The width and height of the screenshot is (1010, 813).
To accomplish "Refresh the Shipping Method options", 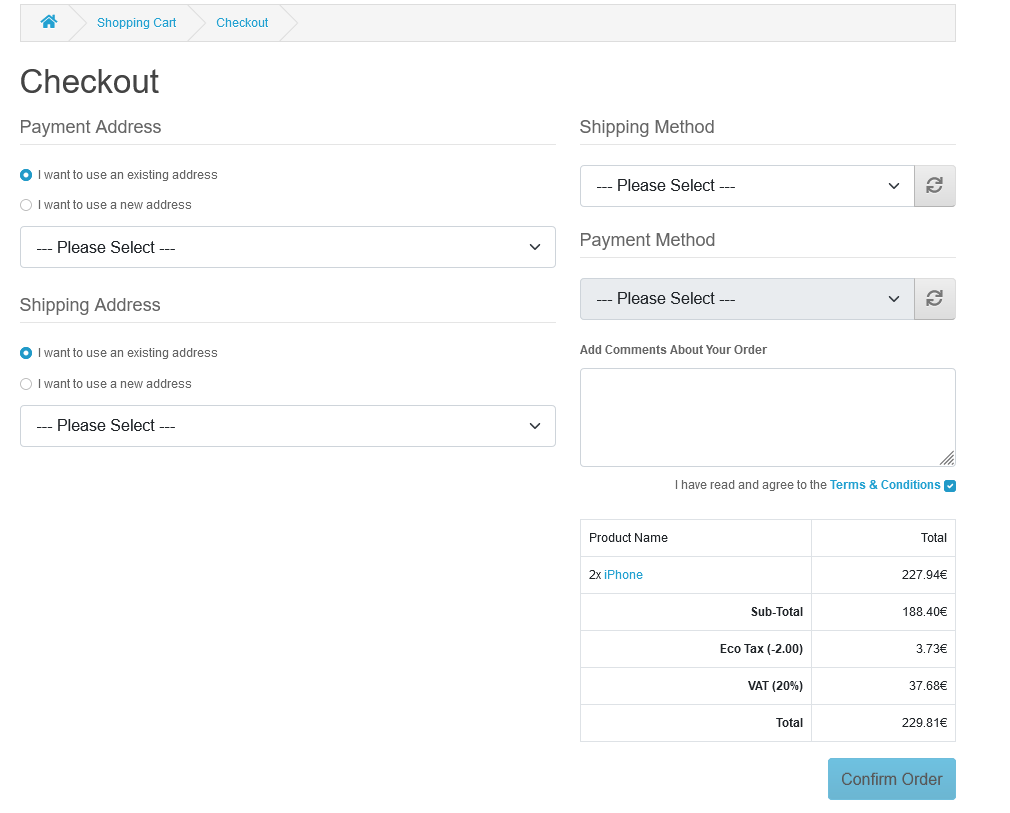I will (x=934, y=185).
